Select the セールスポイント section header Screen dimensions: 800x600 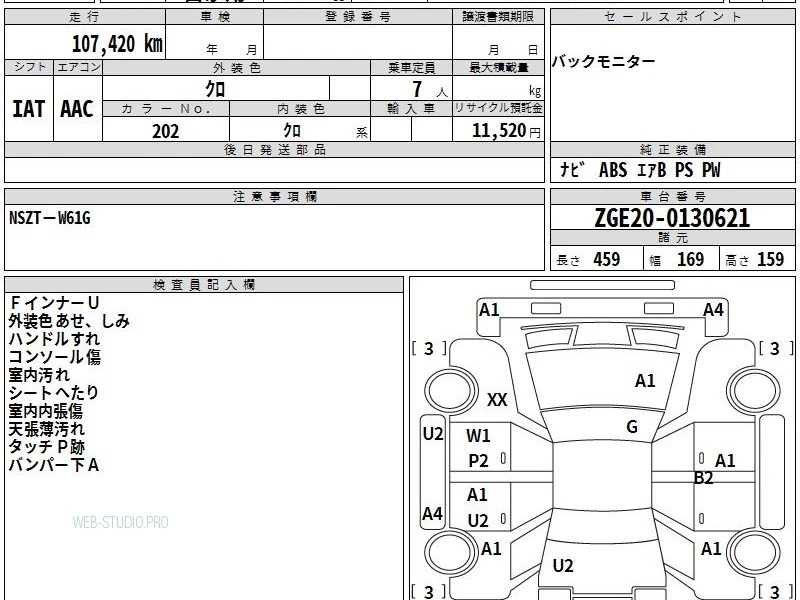pos(672,17)
